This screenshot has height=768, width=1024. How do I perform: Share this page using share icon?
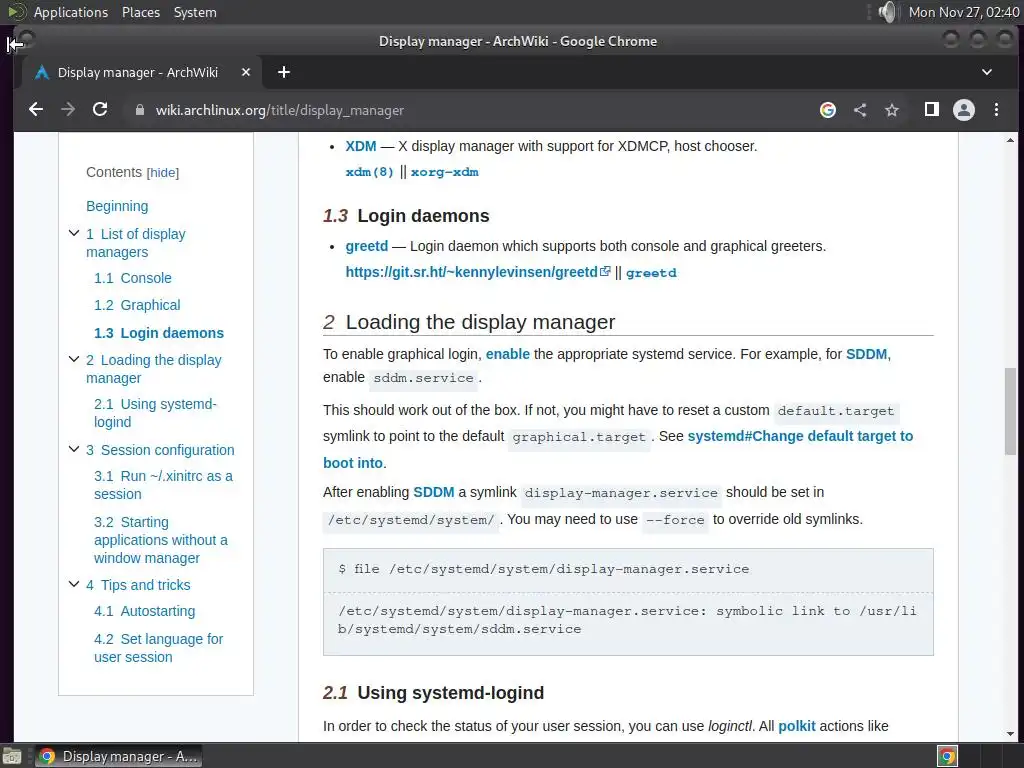860,110
